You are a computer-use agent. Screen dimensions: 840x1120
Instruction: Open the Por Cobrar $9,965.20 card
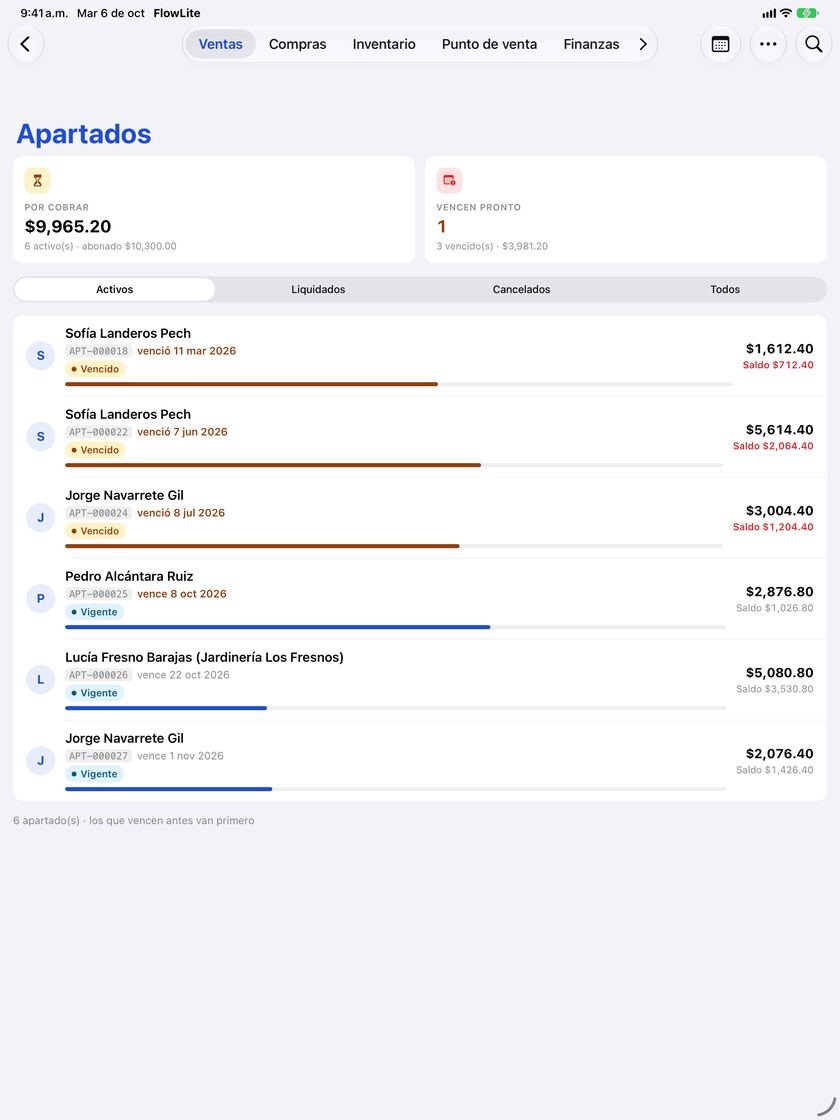tap(214, 210)
